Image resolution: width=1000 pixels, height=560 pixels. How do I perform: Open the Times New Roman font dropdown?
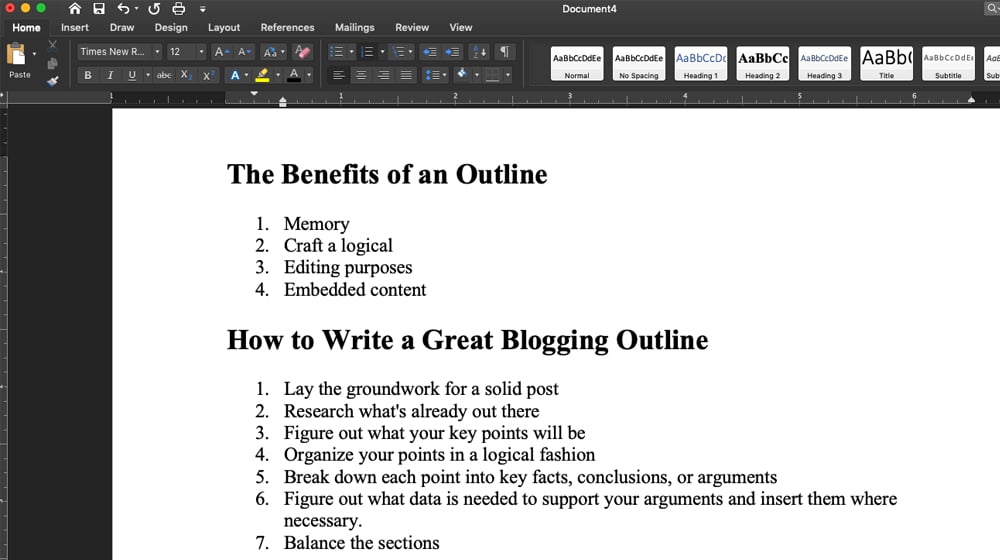pyautogui.click(x=157, y=52)
